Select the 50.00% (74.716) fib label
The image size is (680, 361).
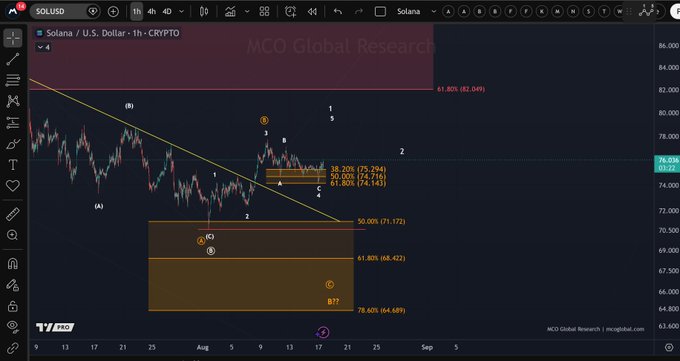click(358, 176)
